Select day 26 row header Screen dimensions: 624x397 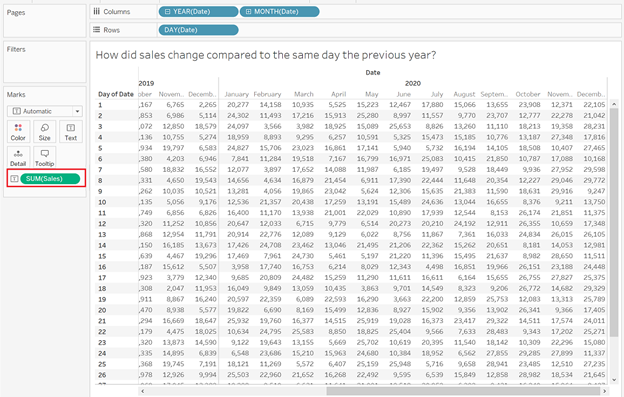pyautogui.click(x=102, y=375)
